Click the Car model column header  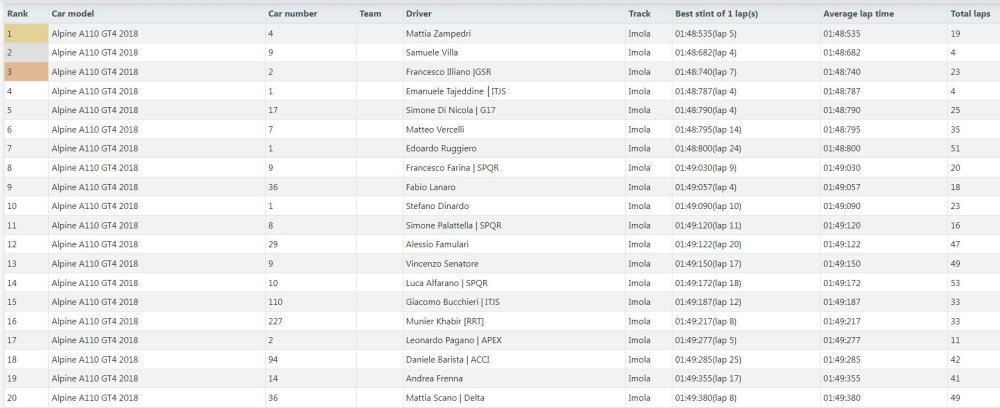(x=156, y=13)
